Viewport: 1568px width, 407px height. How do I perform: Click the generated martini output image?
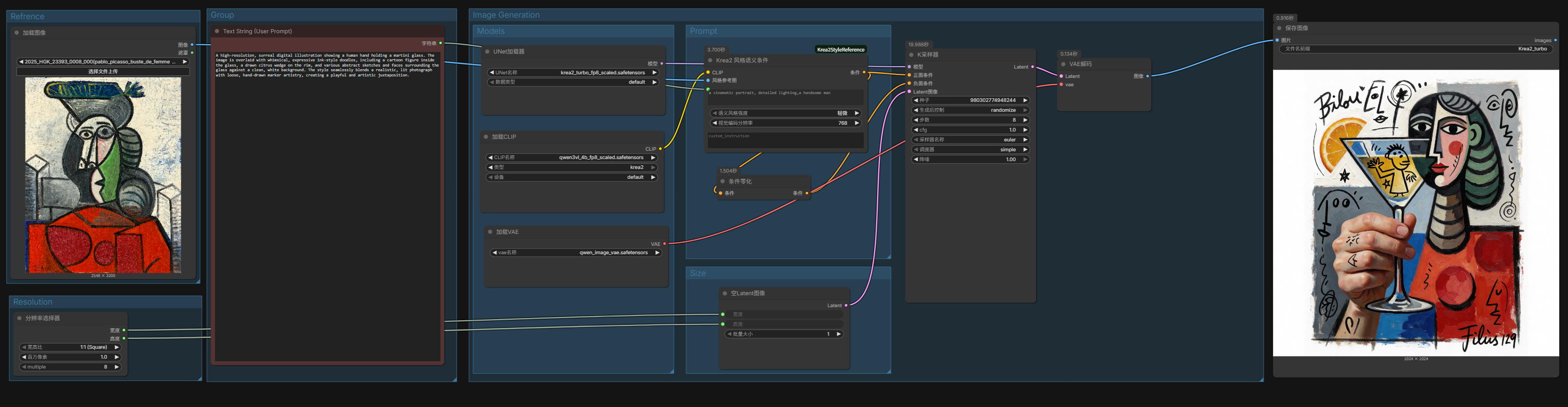click(1416, 213)
